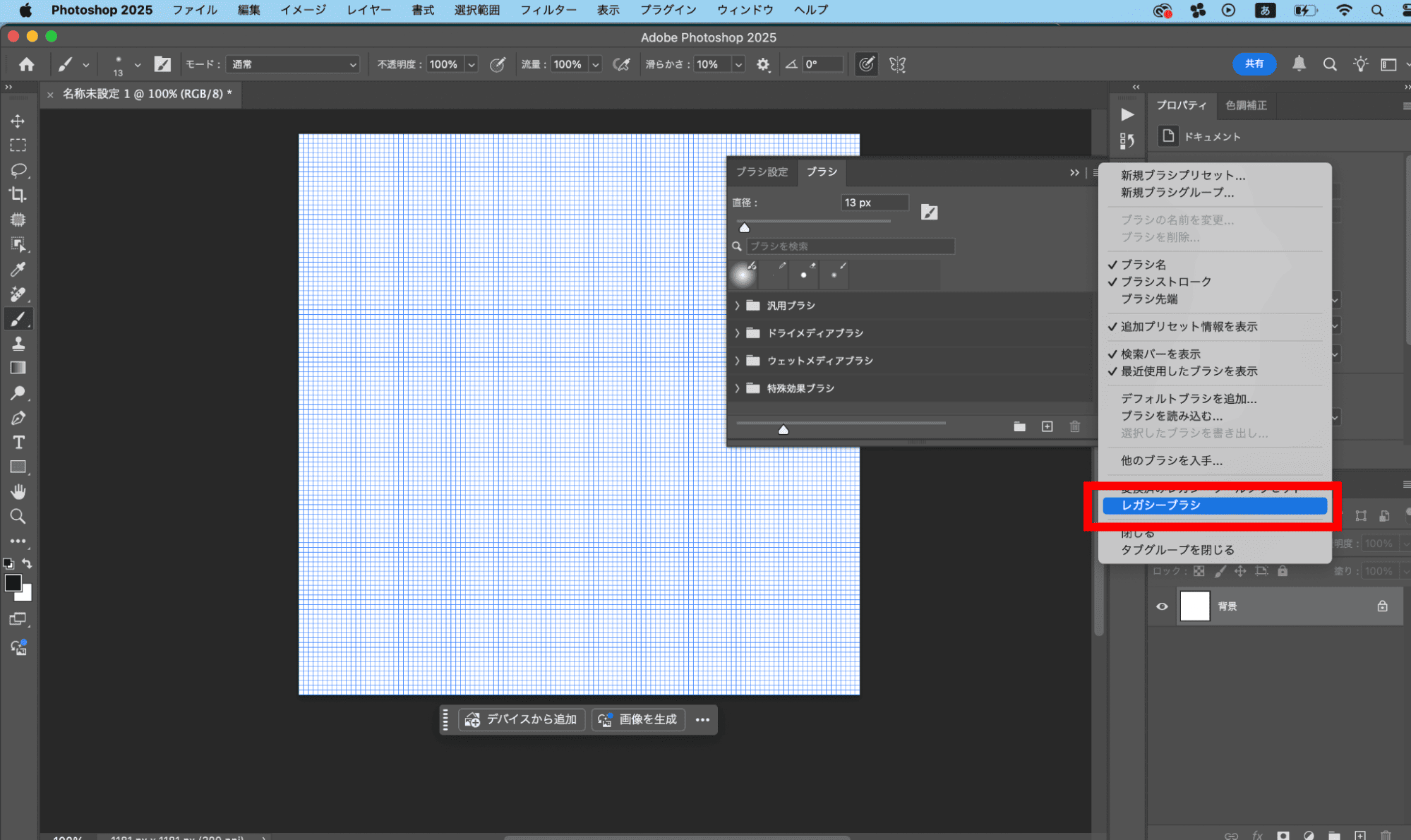Click the brush diameter slider handle

pyautogui.click(x=744, y=228)
